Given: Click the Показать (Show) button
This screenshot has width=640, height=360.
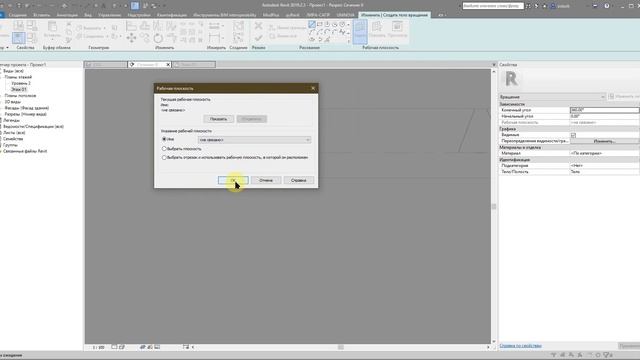Looking at the screenshot, I should tap(218, 119).
